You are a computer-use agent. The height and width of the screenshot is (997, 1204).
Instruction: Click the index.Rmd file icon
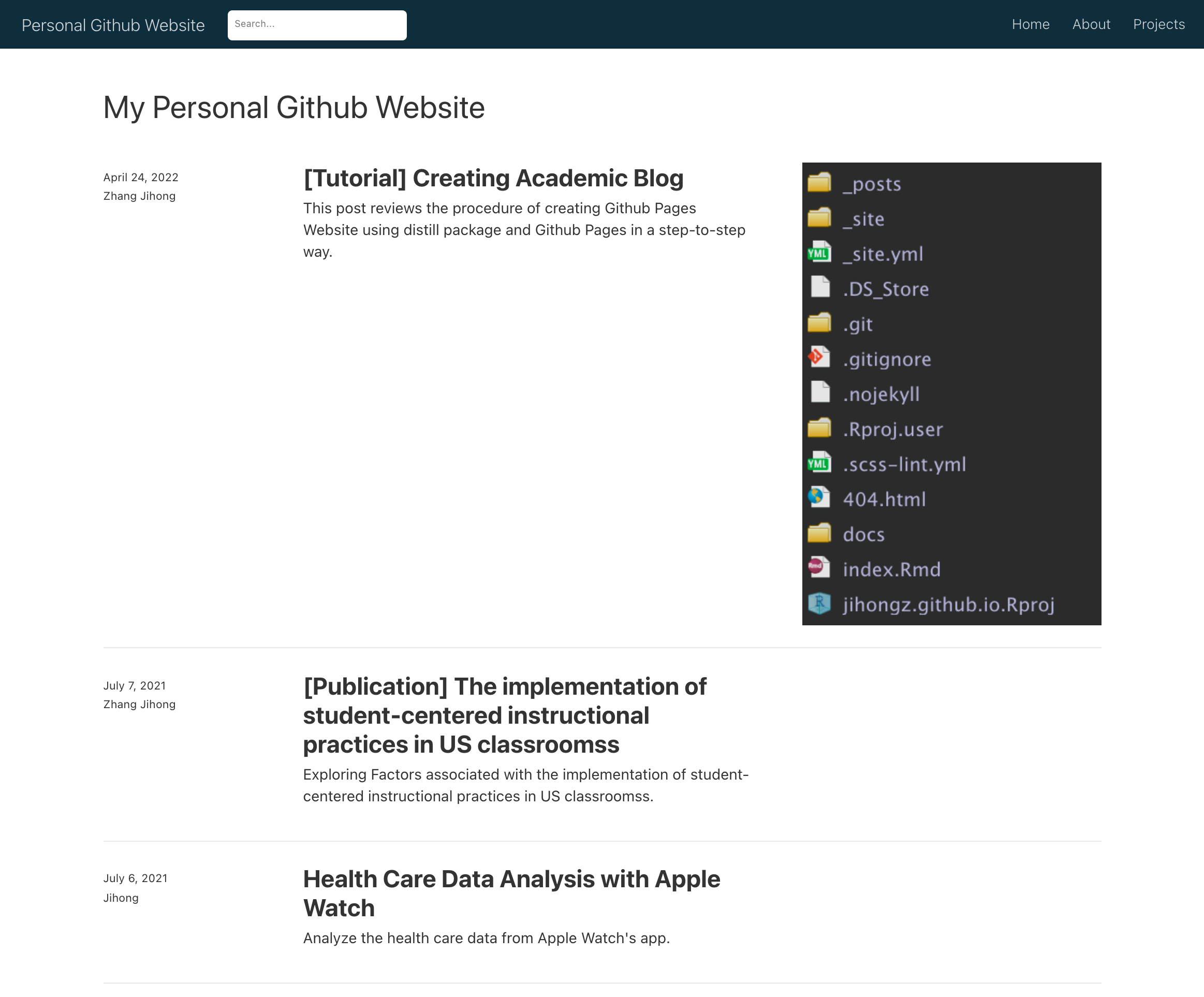tap(819, 567)
